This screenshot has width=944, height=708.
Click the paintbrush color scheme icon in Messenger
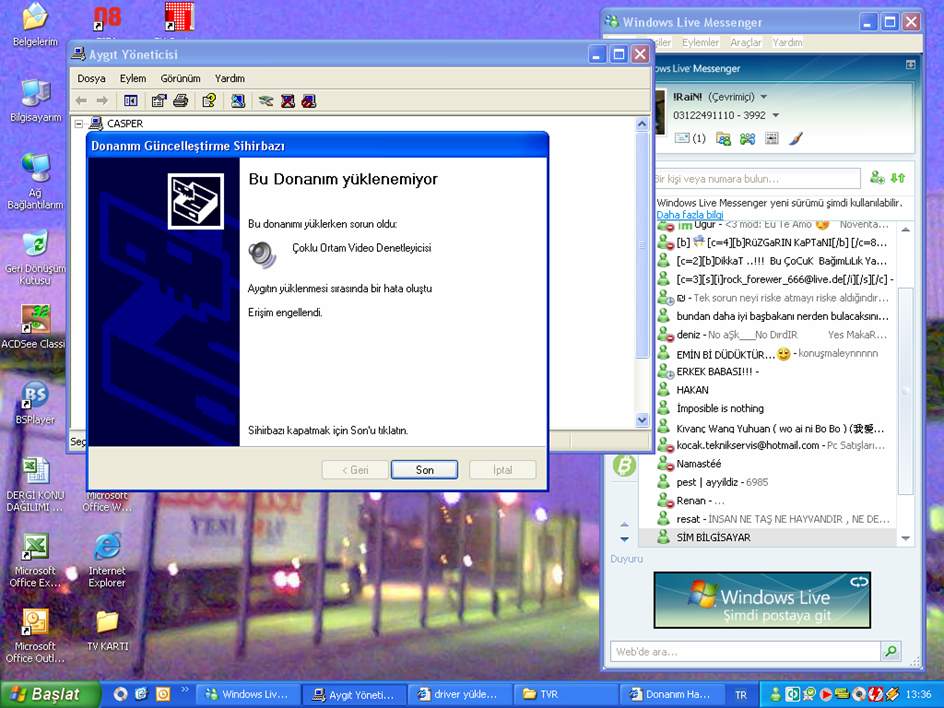click(x=795, y=139)
